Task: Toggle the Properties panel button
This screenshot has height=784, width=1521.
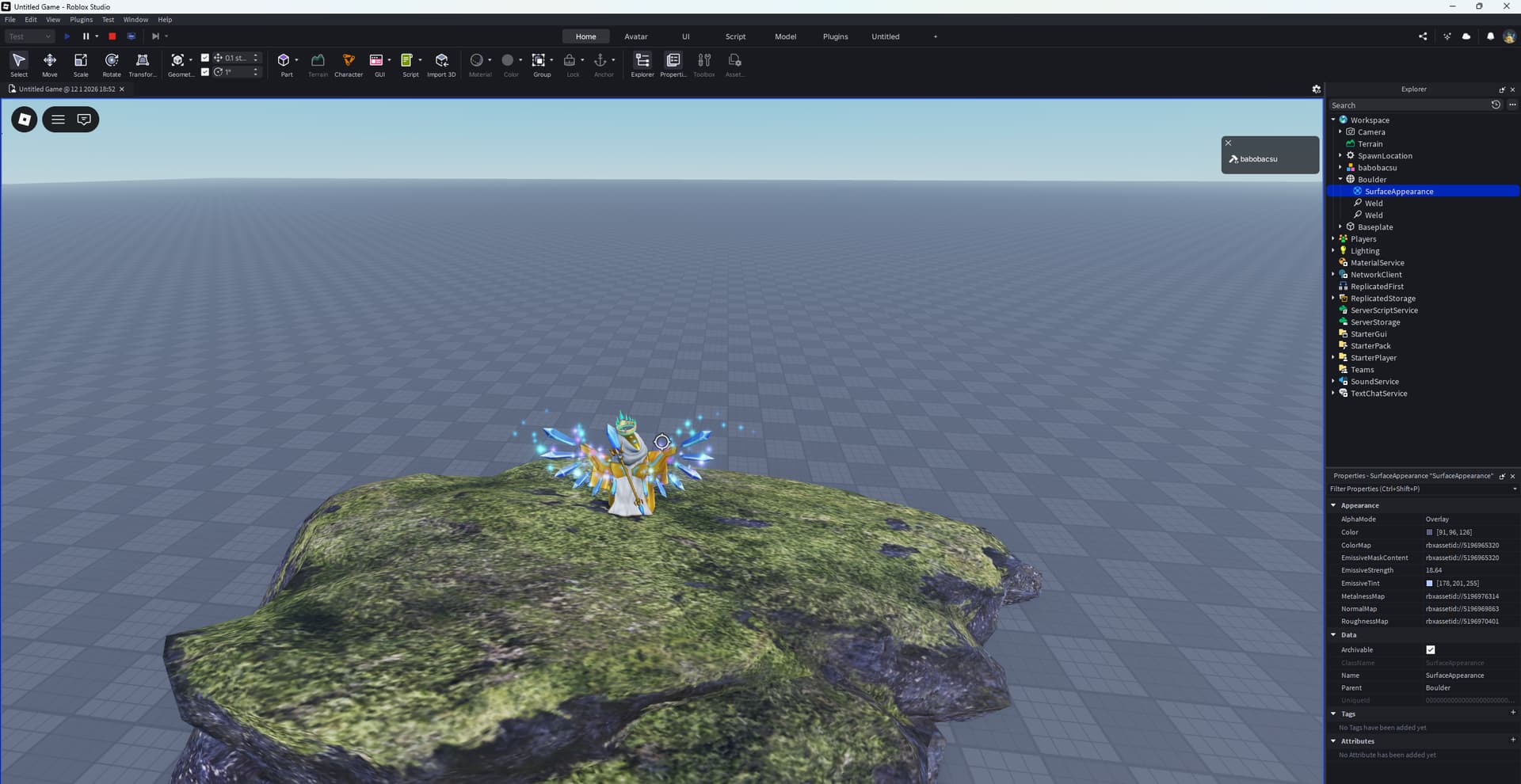Action: pos(673,64)
